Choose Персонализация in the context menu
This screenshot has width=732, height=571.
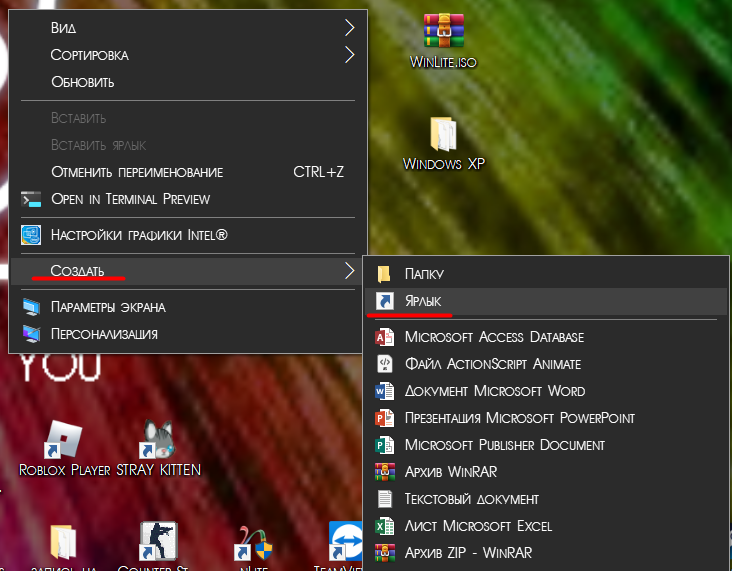(188, 334)
